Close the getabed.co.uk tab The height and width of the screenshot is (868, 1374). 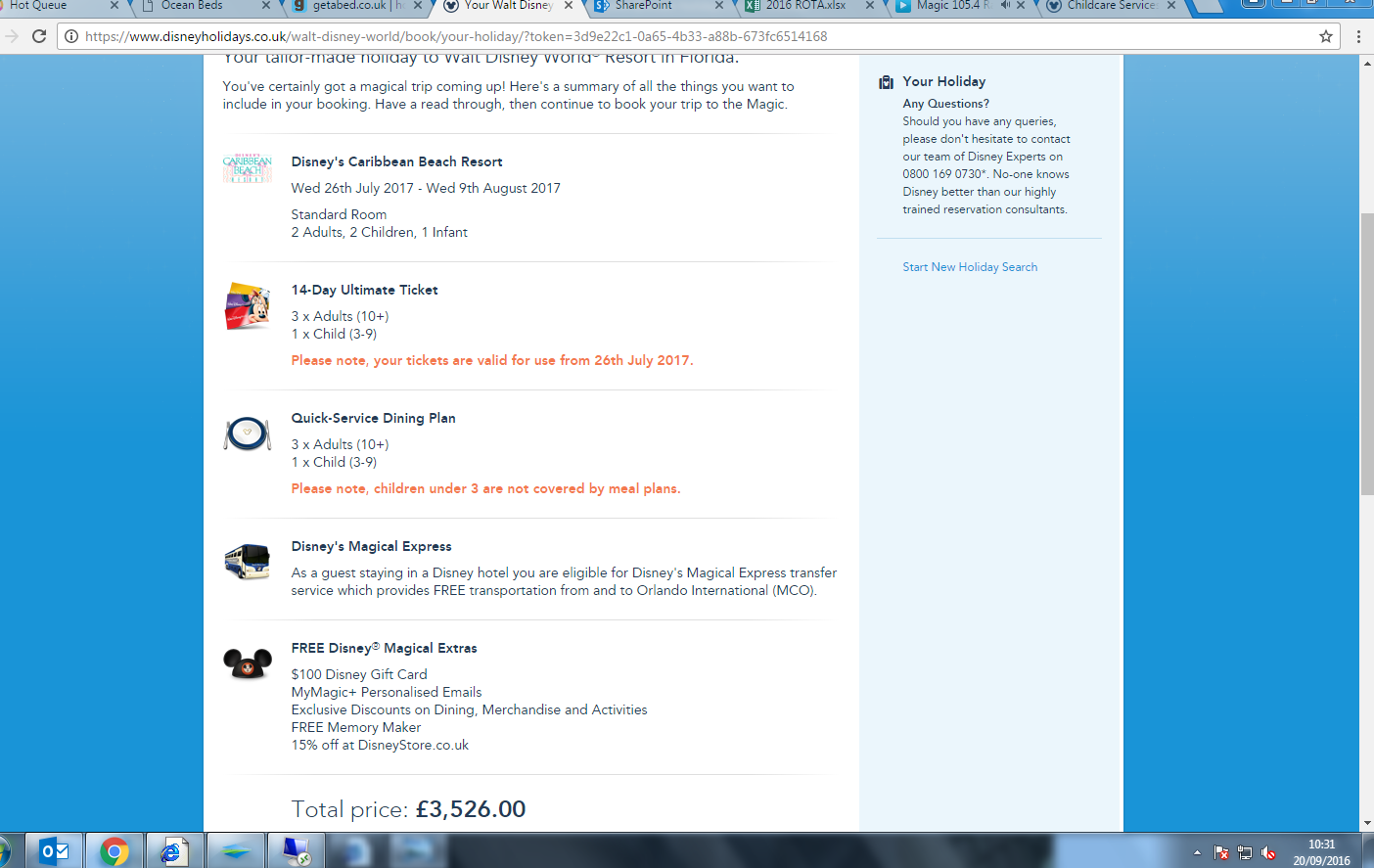coord(418,5)
